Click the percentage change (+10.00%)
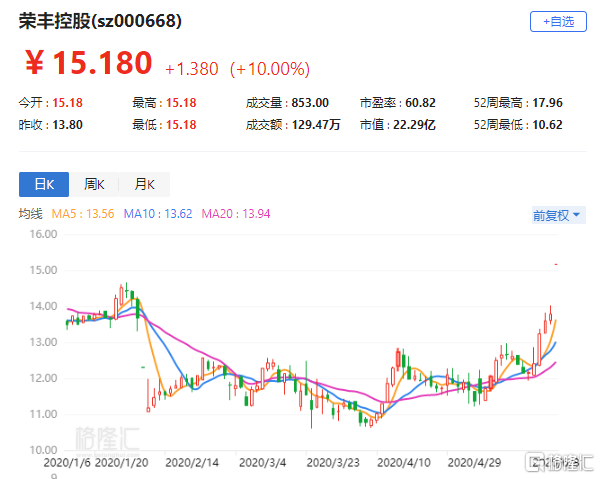600x479 pixels. click(x=270, y=69)
